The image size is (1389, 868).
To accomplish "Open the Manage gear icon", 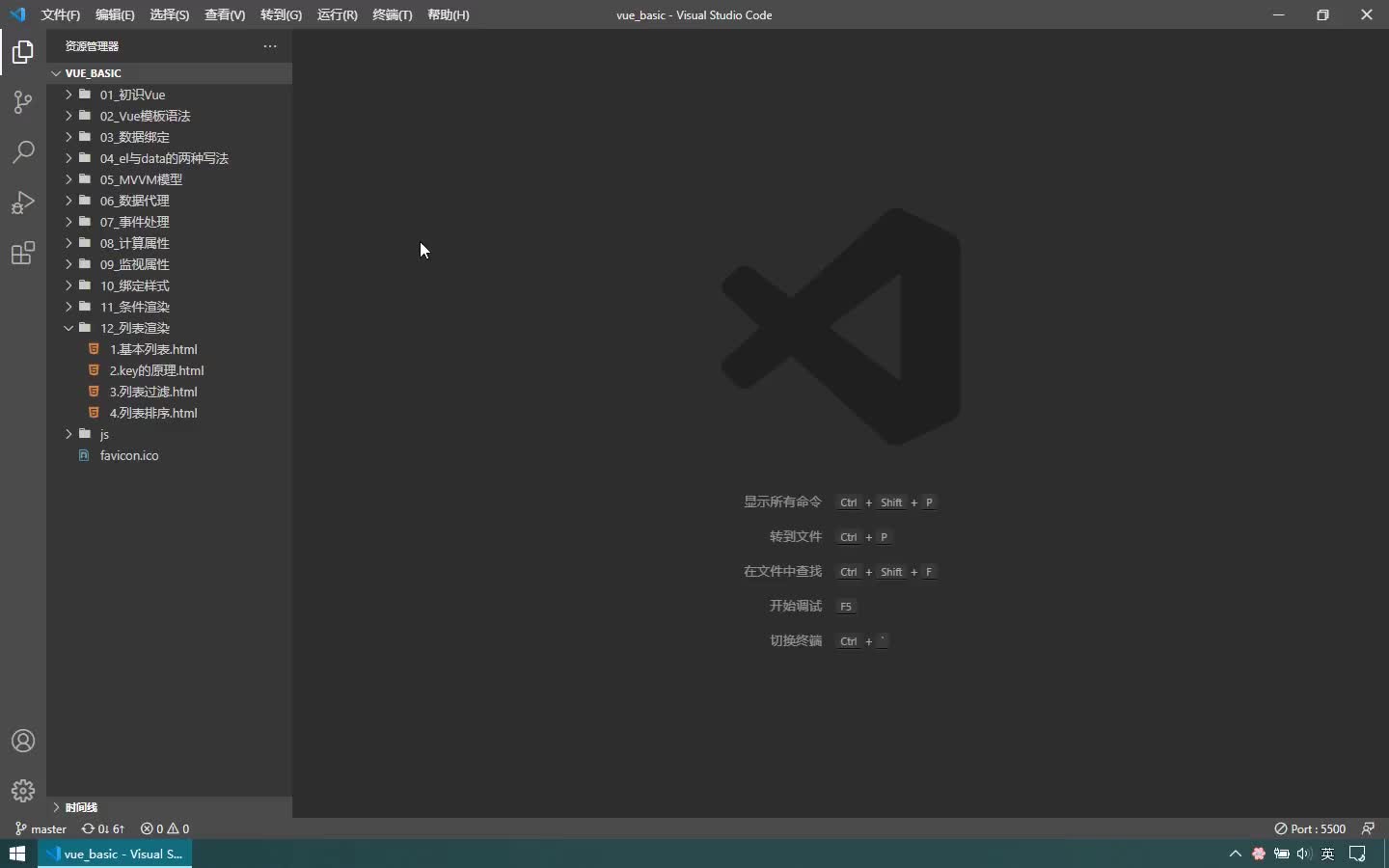I will point(23,791).
